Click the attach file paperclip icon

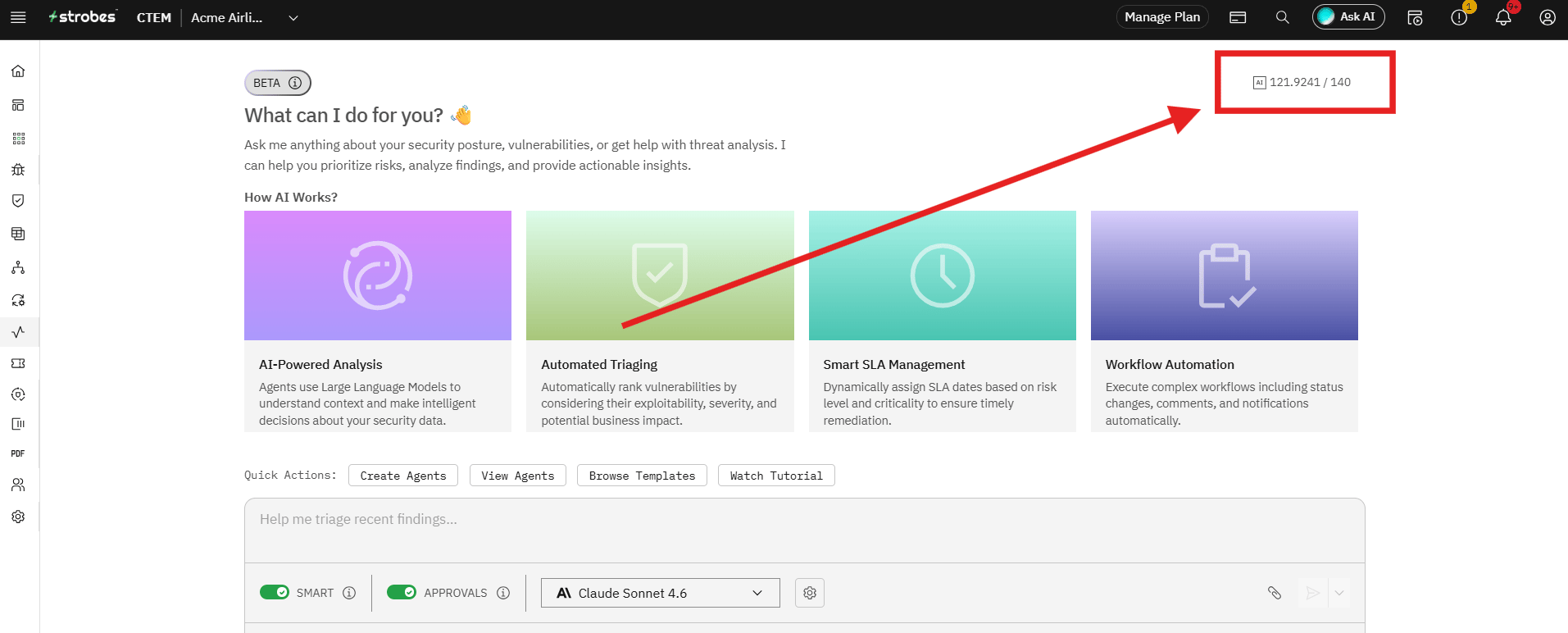[1275, 593]
